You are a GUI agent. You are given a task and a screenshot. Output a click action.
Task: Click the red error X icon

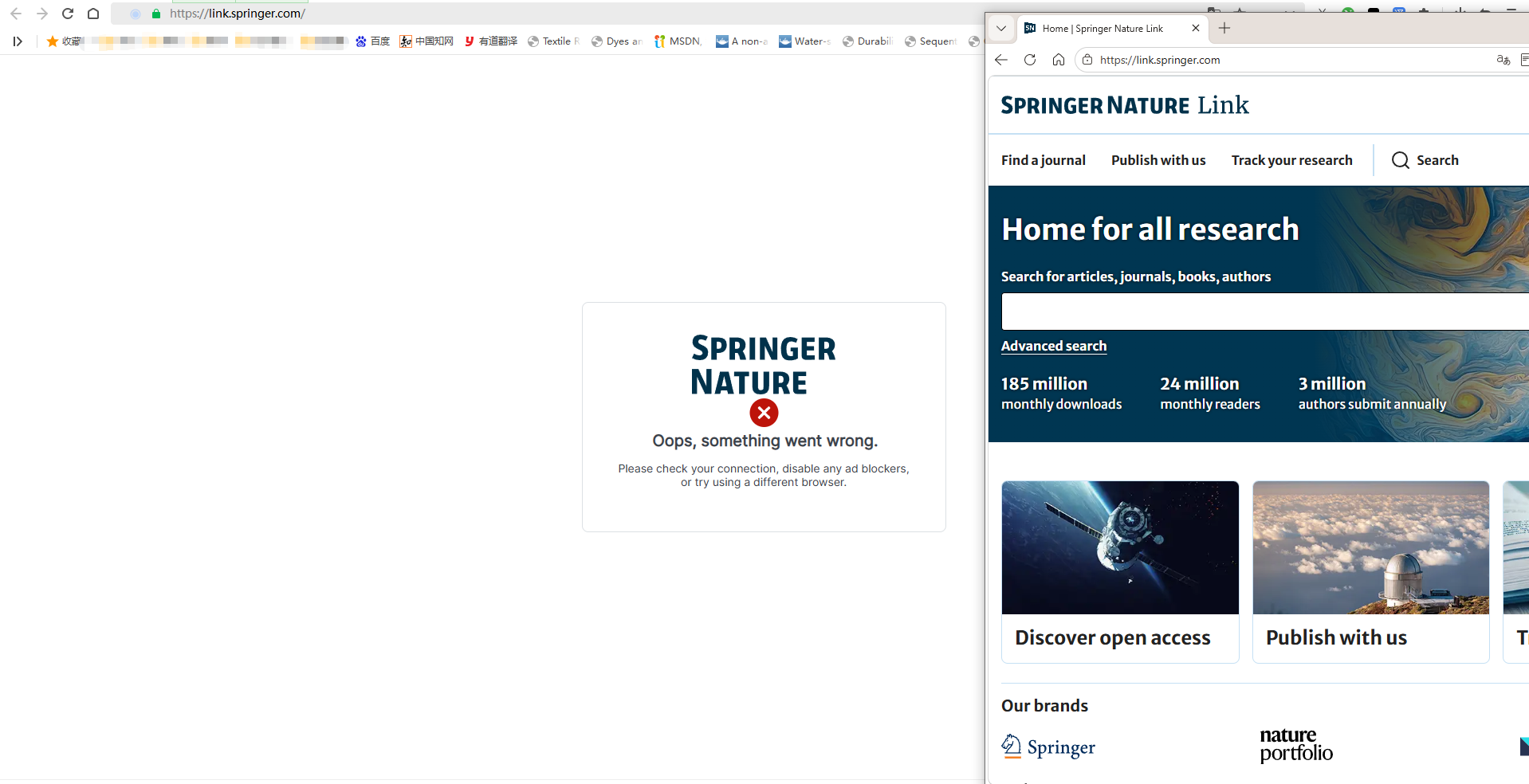[764, 413]
